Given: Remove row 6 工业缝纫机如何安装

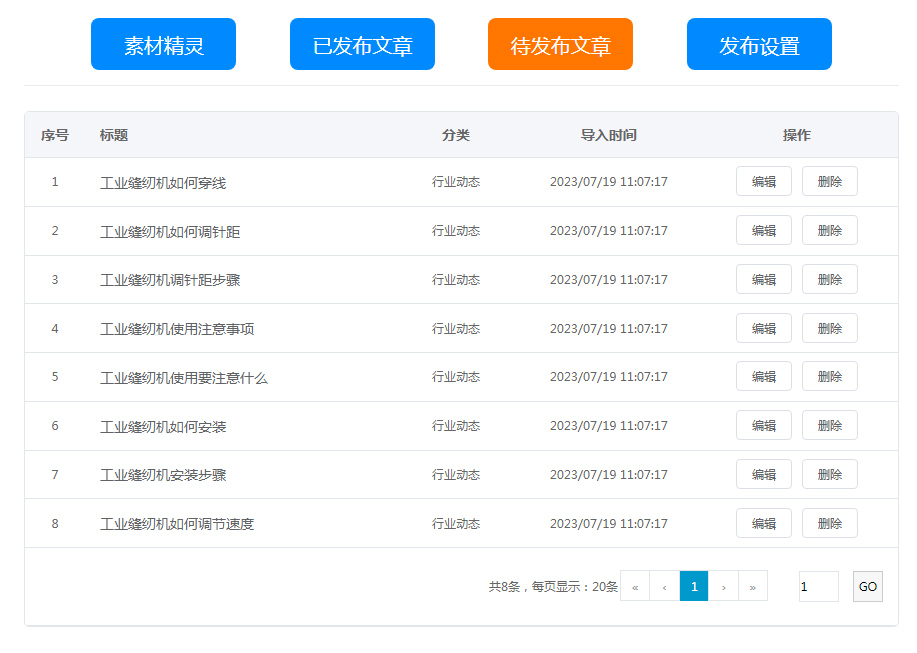Looking at the screenshot, I should (829, 426).
